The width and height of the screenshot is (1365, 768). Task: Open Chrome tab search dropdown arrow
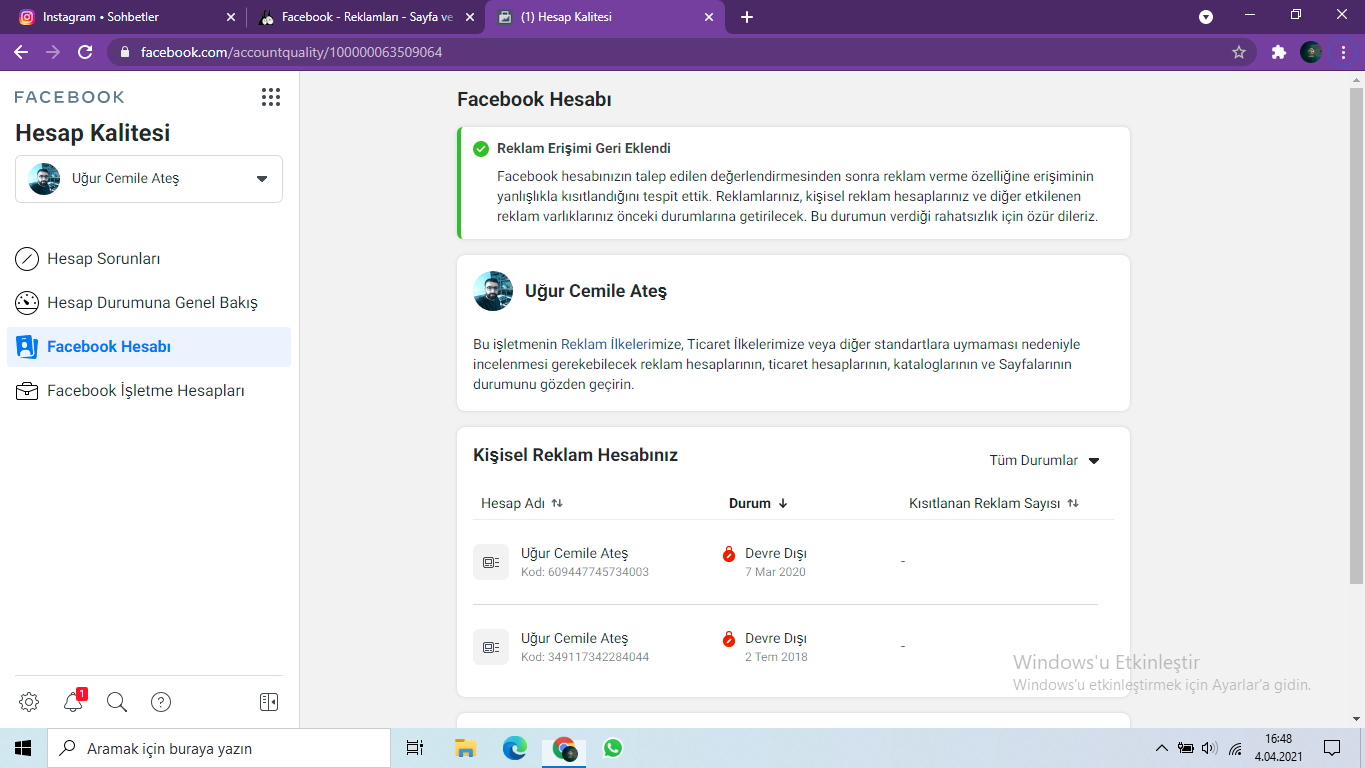click(x=1206, y=17)
